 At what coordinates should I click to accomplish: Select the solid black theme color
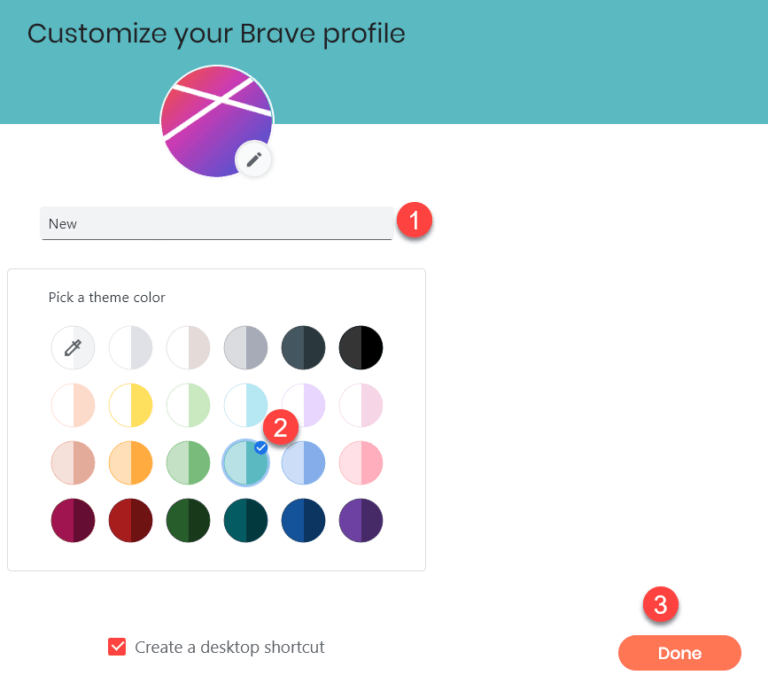click(x=361, y=348)
